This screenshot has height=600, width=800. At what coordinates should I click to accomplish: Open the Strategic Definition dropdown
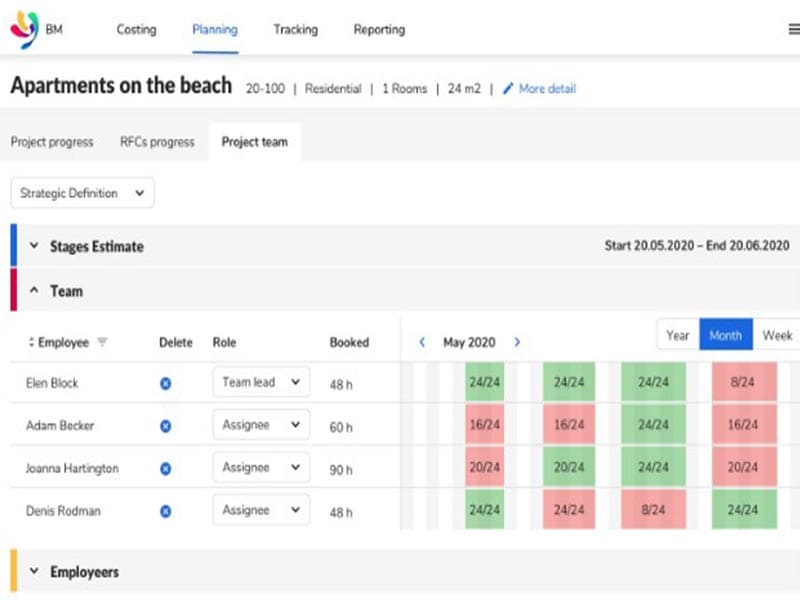point(82,193)
